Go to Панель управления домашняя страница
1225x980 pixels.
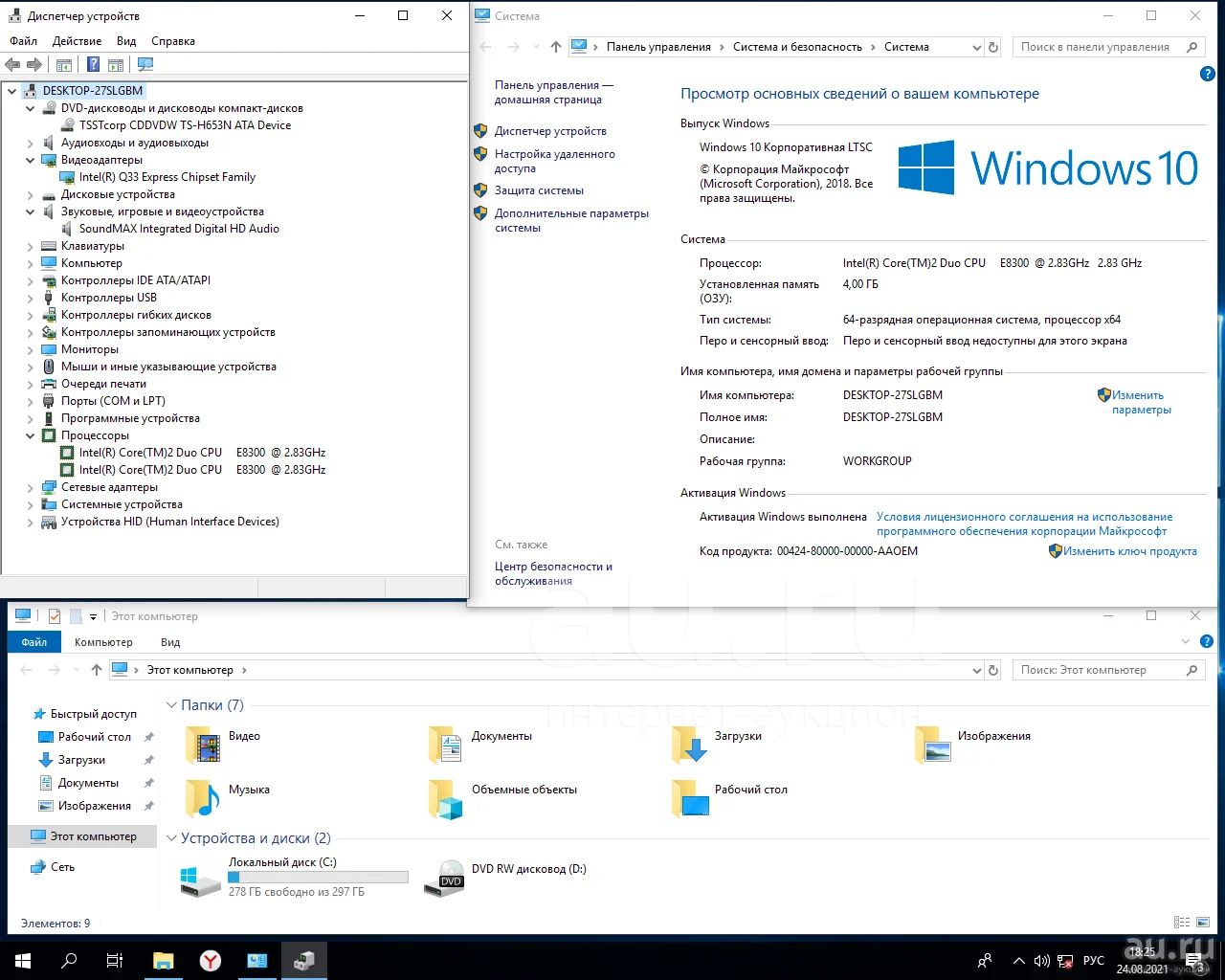[x=553, y=92]
